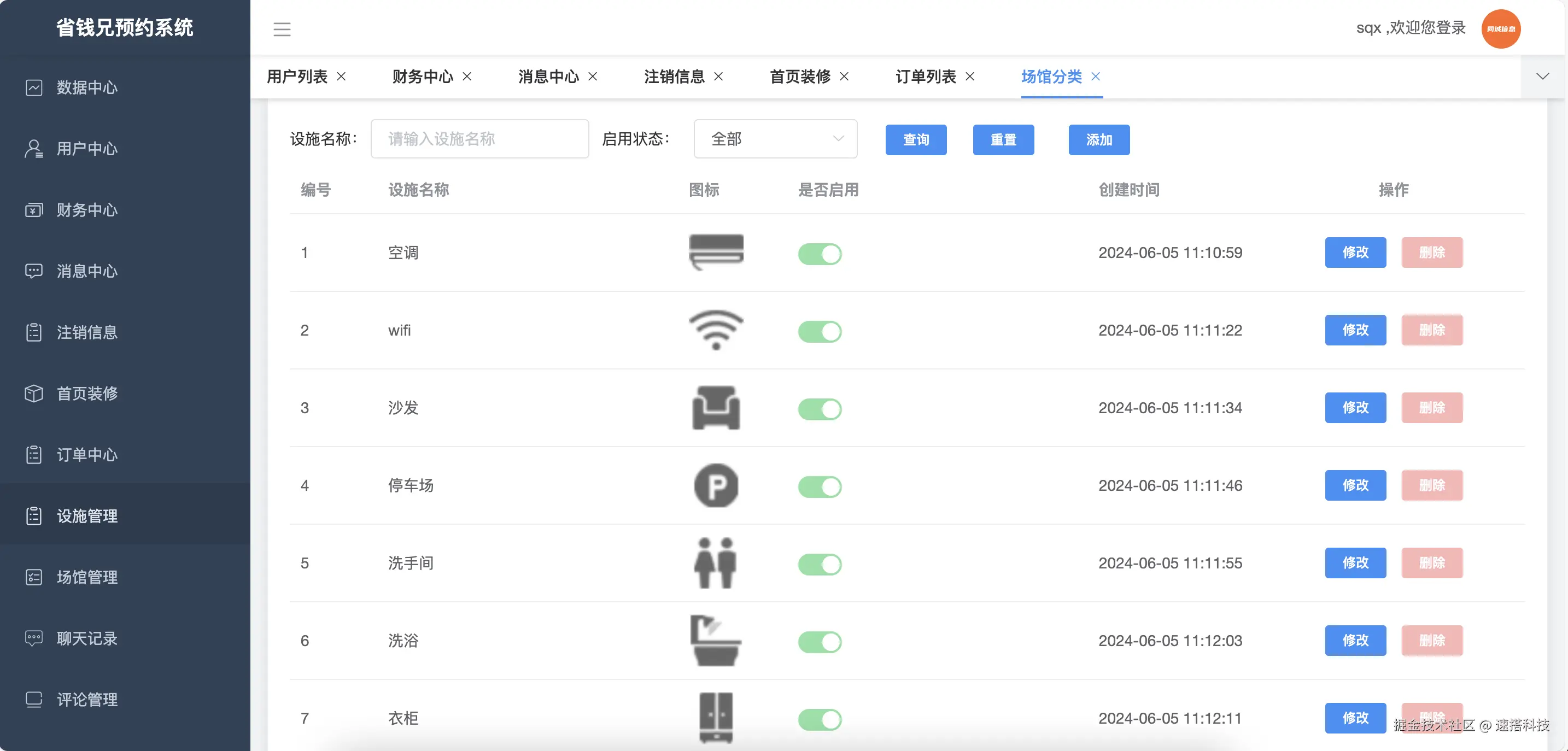Viewport: 1568px width, 751px height.
Task: Click the 添加 button
Action: 1099,140
